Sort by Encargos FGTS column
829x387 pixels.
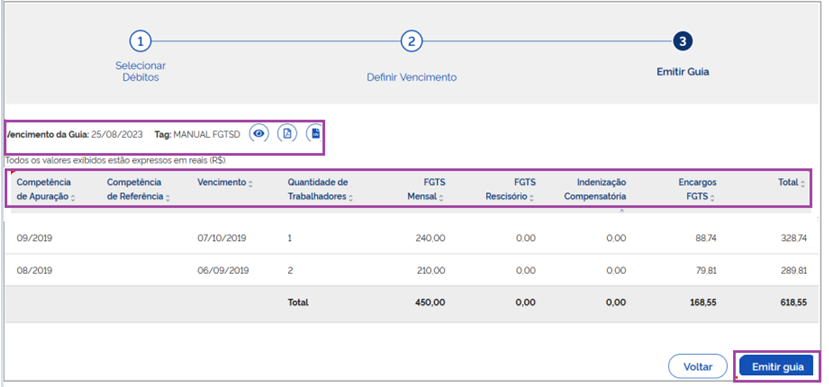(712, 198)
